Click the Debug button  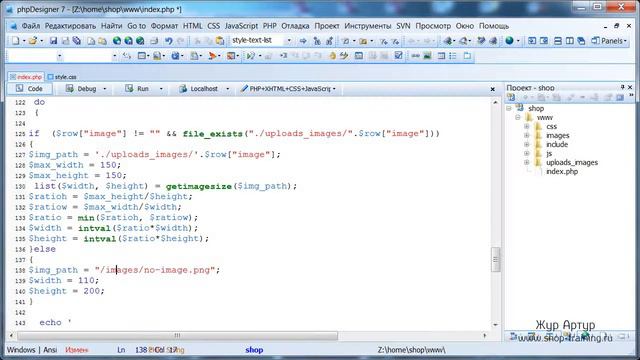tap(81, 89)
